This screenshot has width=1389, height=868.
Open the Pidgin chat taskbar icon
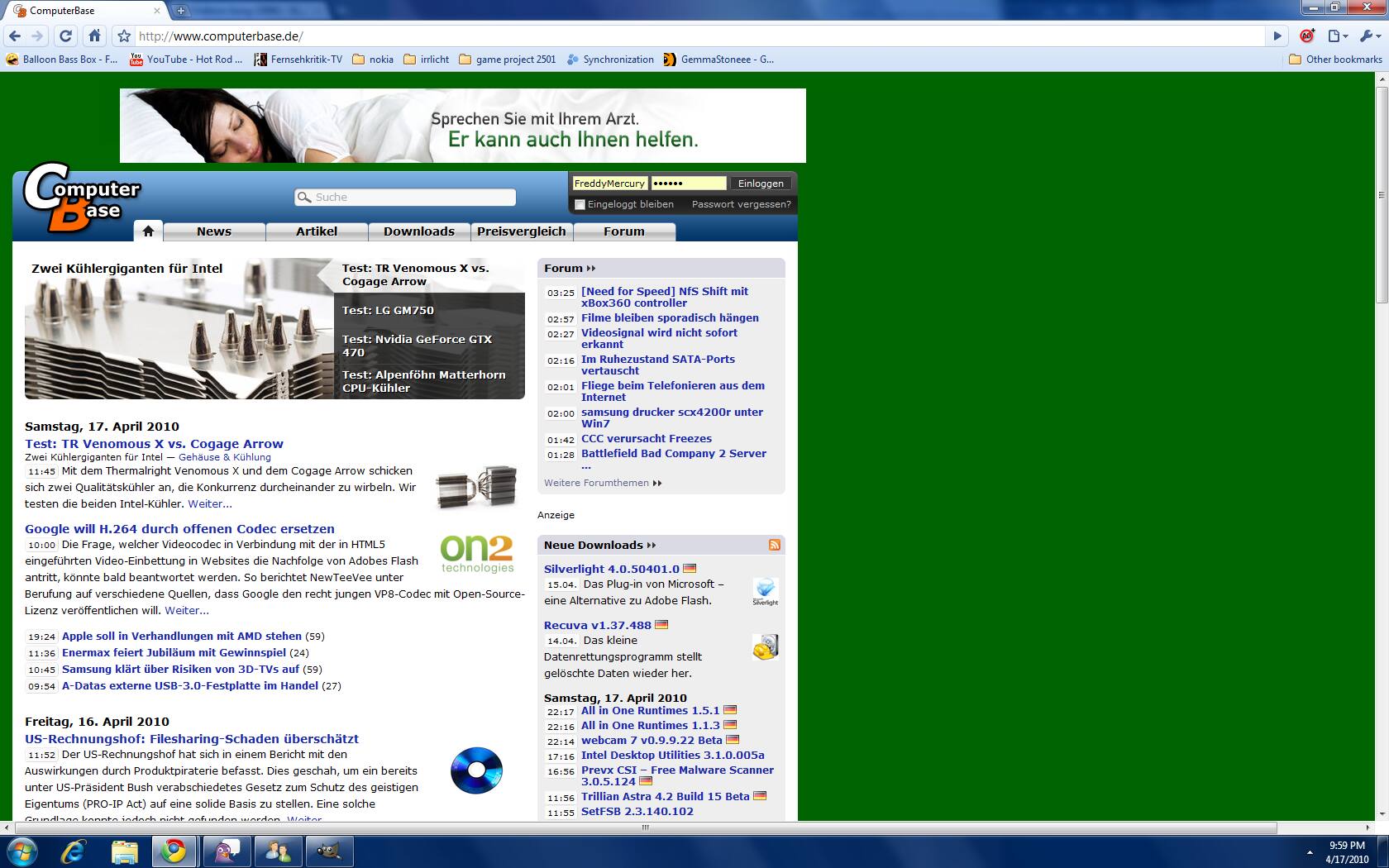coord(226,851)
